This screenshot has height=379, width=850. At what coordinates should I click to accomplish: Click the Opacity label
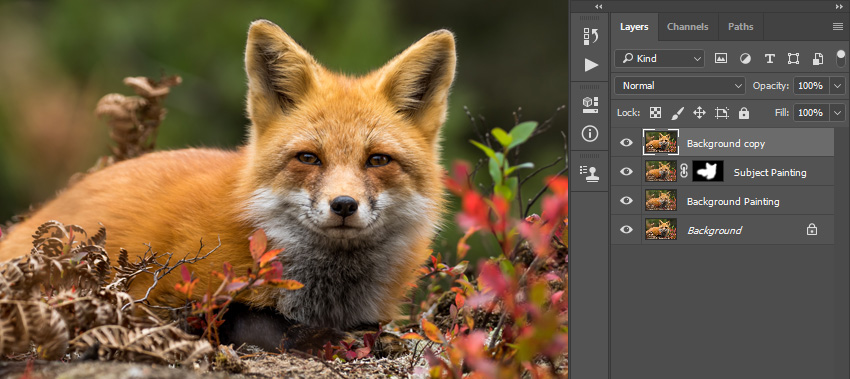tap(771, 86)
